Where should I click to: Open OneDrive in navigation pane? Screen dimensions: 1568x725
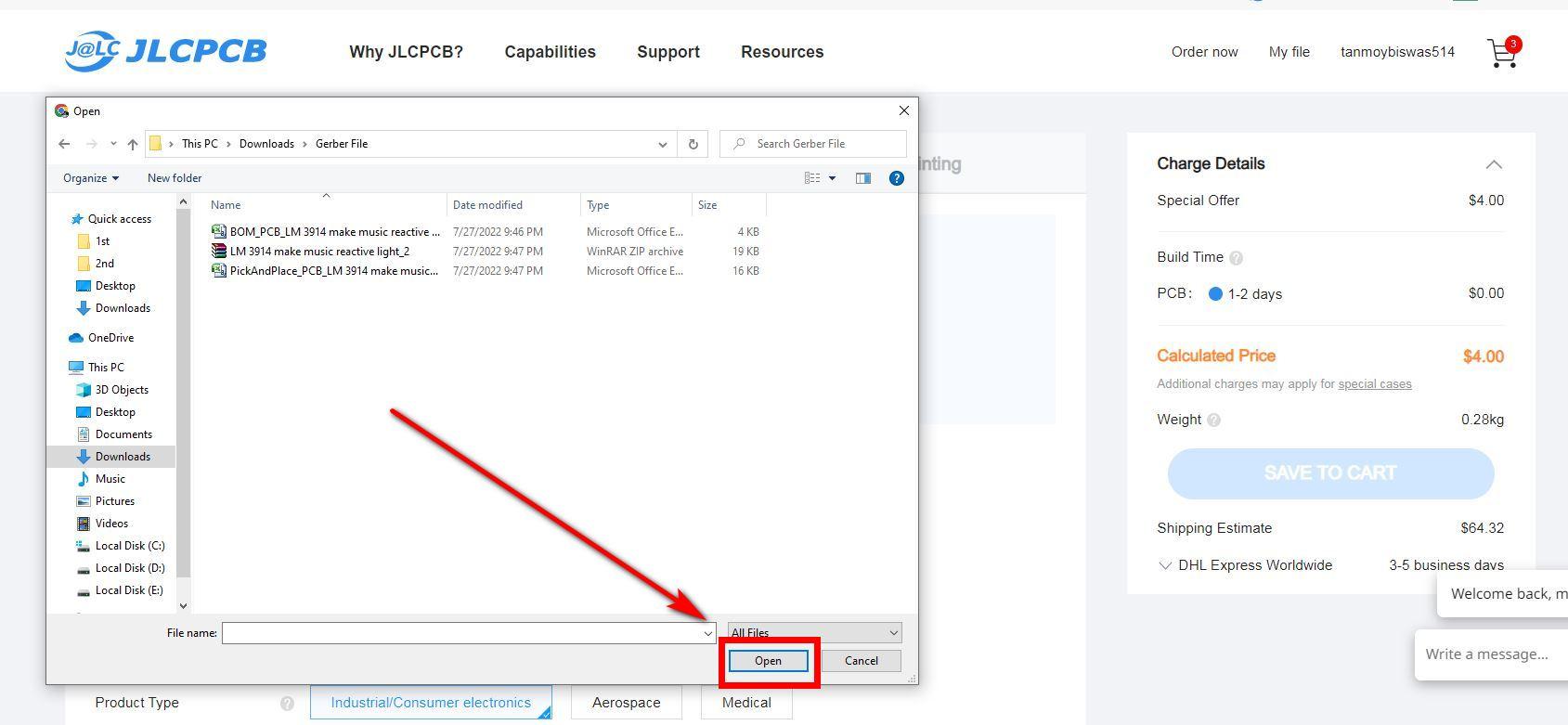101,338
